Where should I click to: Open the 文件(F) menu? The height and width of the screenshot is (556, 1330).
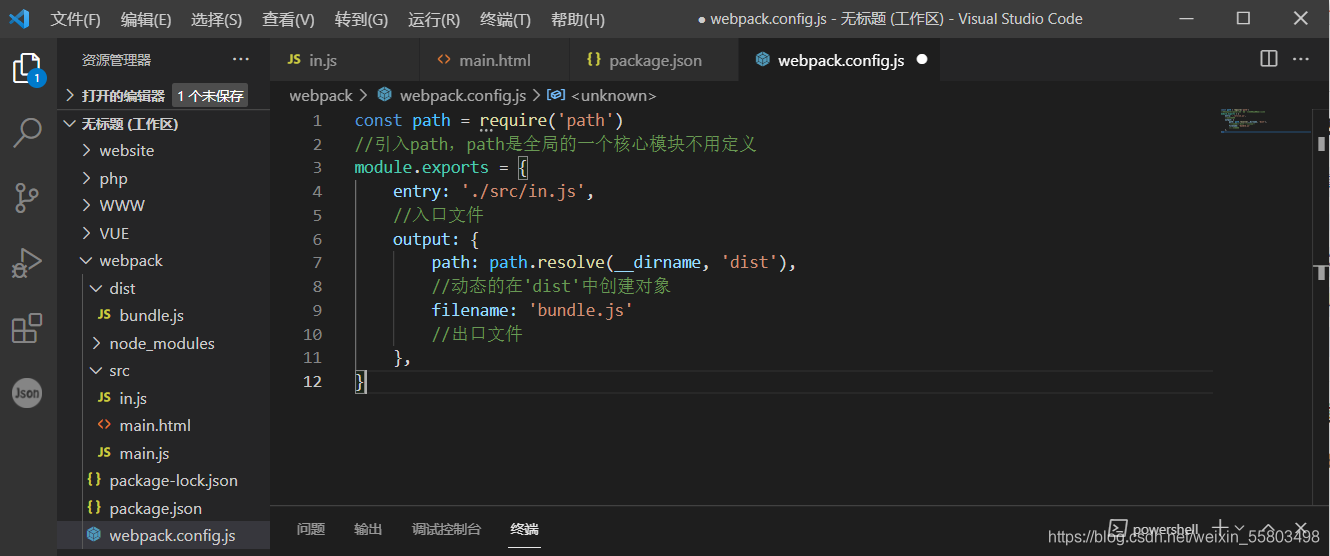click(x=76, y=19)
